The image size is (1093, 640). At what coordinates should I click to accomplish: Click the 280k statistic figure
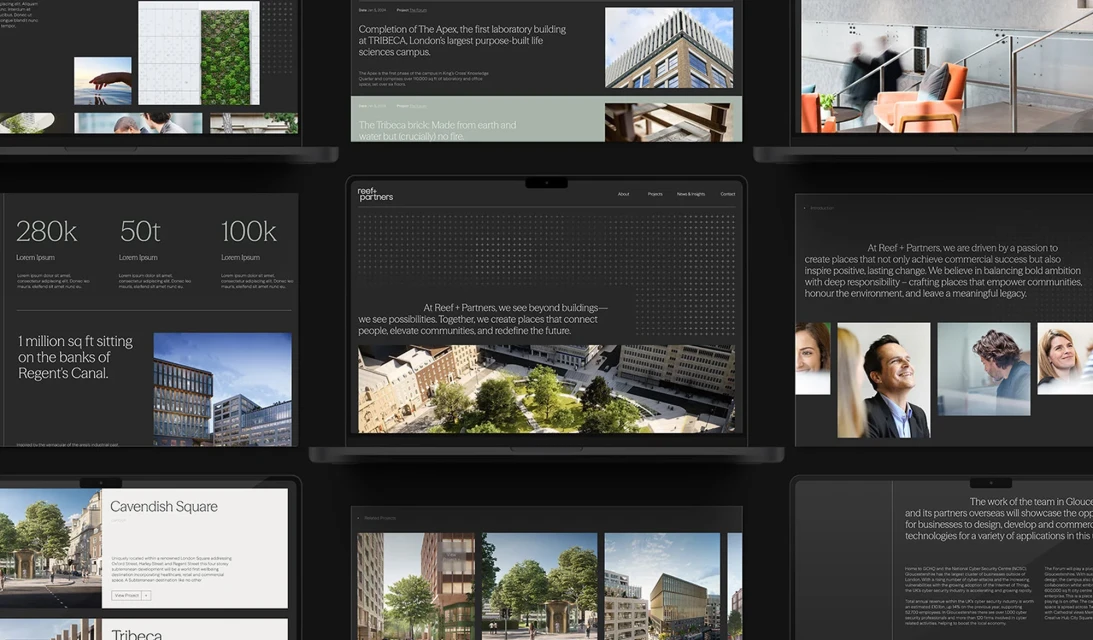pos(46,232)
